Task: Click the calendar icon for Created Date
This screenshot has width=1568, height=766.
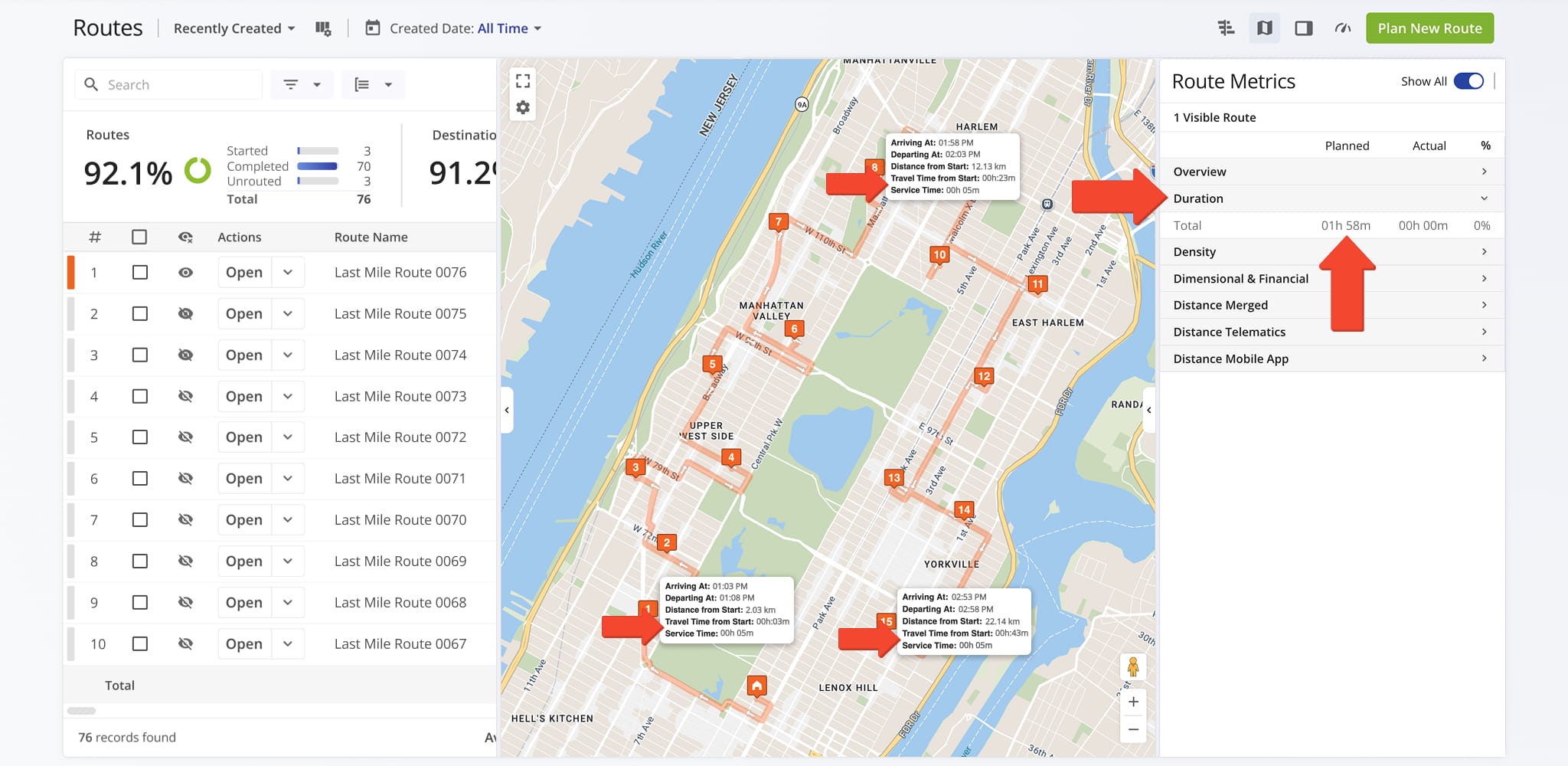Action: click(x=372, y=28)
